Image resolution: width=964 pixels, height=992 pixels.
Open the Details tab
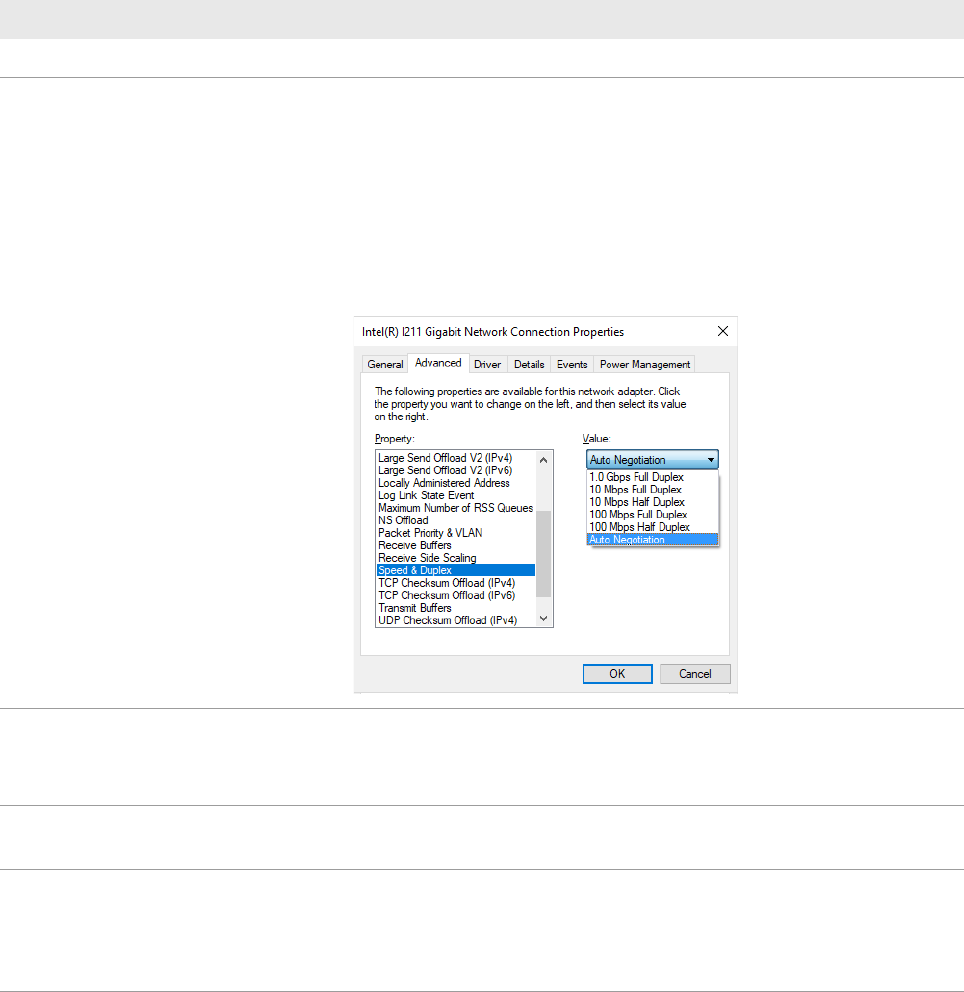[529, 364]
